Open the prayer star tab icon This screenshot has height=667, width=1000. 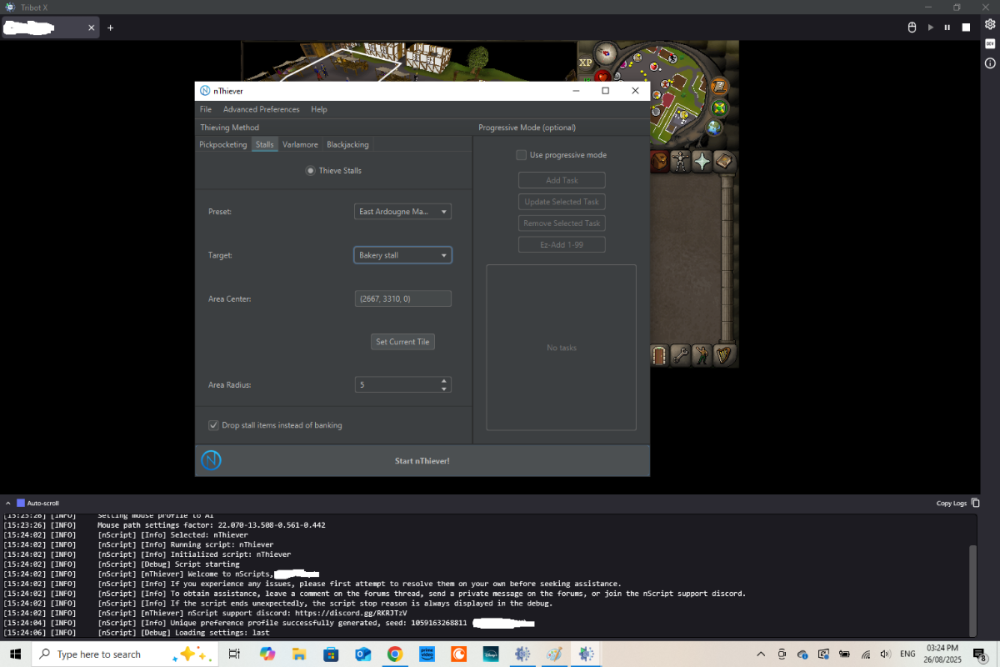[703, 161]
